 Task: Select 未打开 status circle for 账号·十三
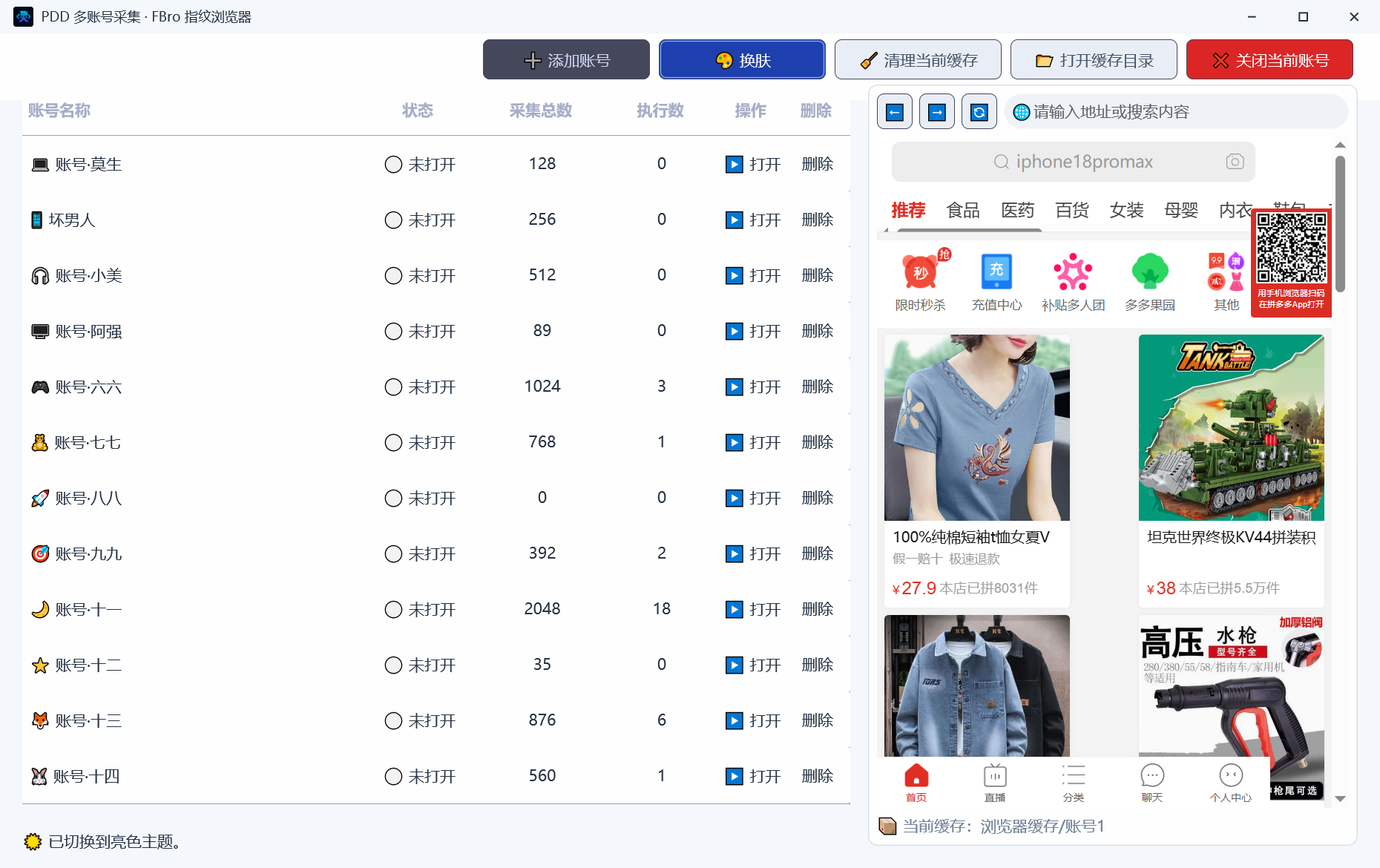tap(393, 720)
